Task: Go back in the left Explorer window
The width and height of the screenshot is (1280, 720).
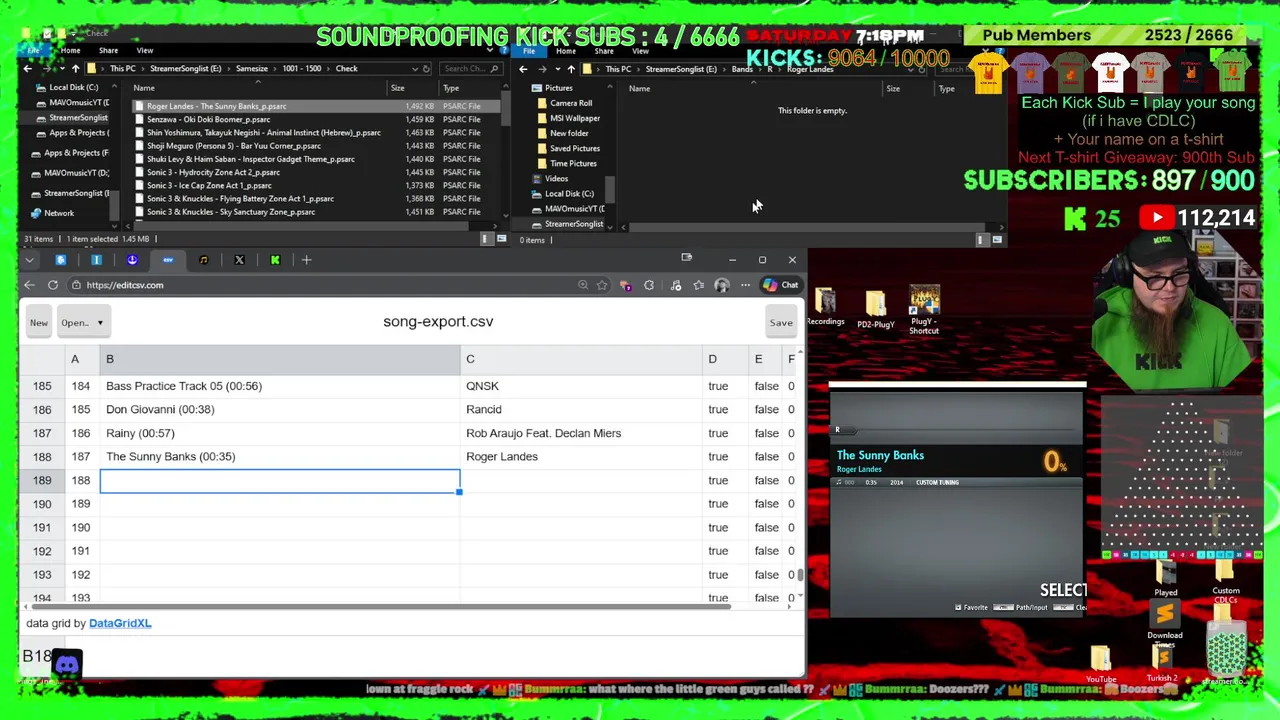Action: [28, 69]
